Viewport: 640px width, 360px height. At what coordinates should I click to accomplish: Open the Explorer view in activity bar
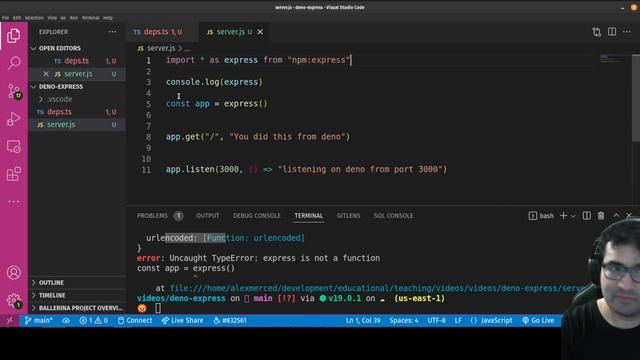(13, 36)
